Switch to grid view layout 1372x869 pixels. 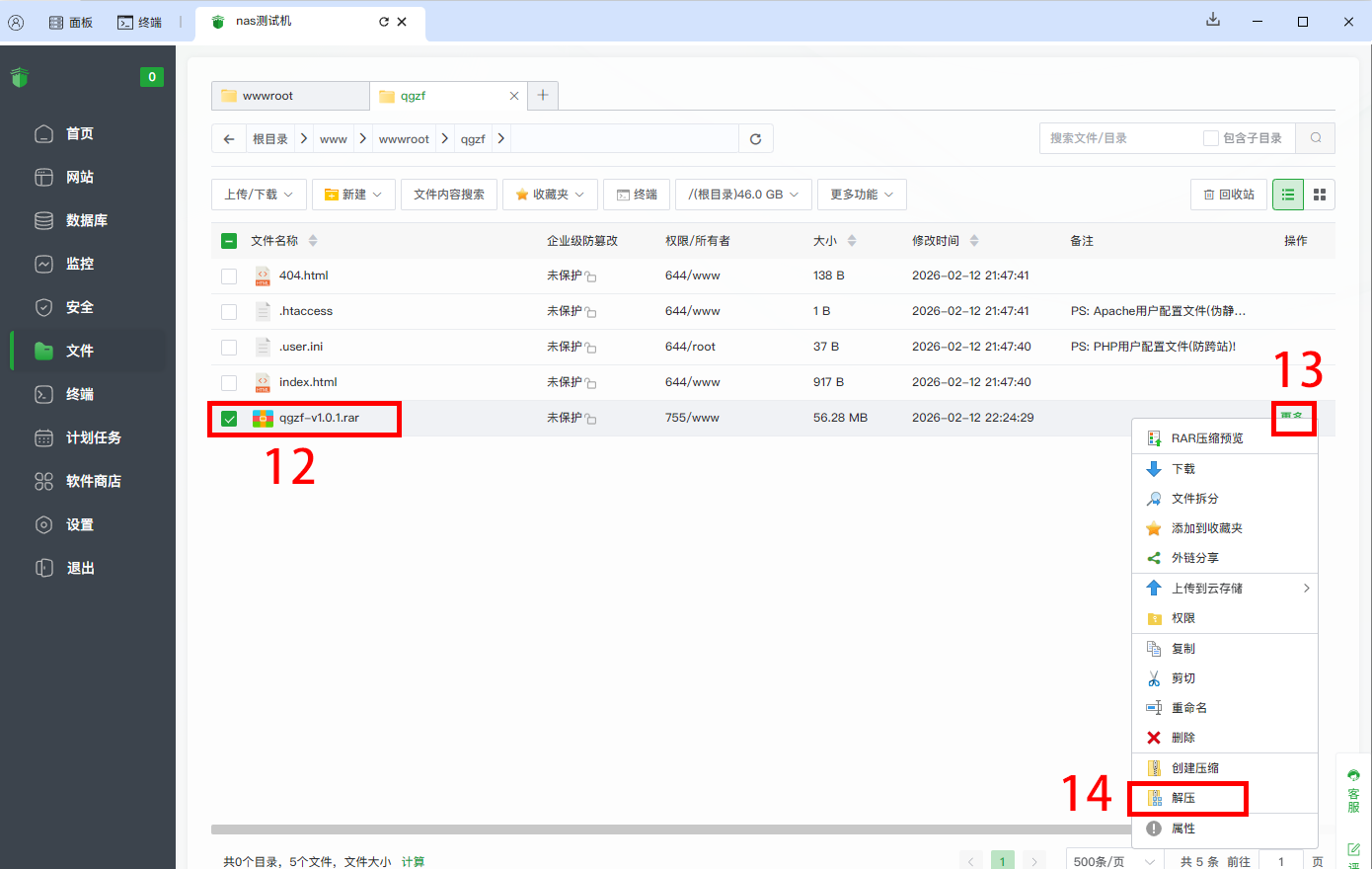1320,195
